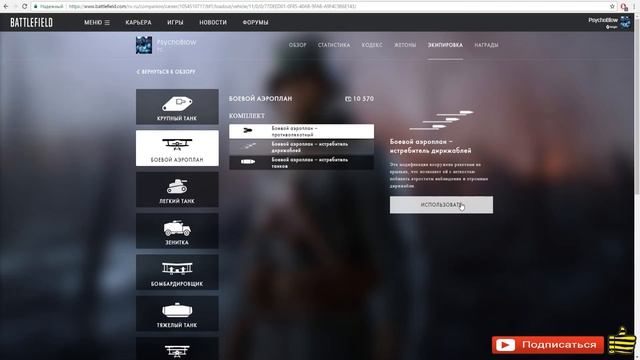The height and width of the screenshot is (360, 640).
Task: Click the ВЕРНУТЬСЯ К ОБЗОРУ link
Action: [x=166, y=71]
